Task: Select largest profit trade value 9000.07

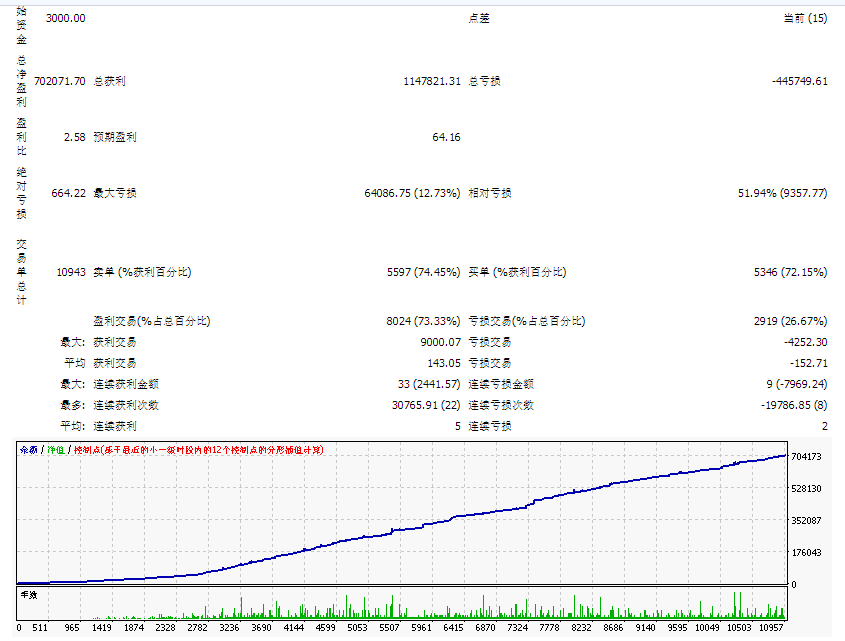Action: pos(441,343)
